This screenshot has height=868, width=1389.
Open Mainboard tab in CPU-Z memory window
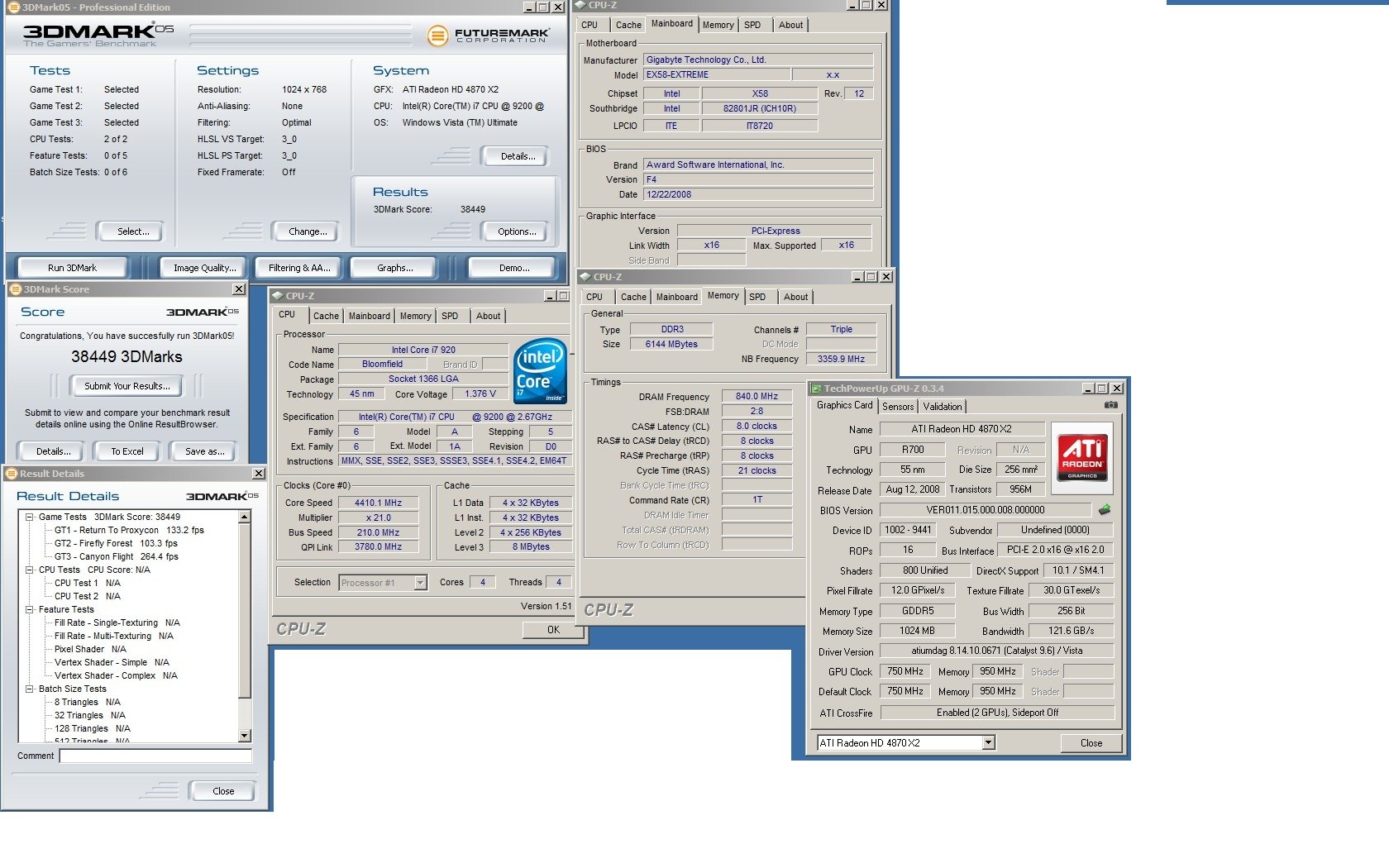677,297
